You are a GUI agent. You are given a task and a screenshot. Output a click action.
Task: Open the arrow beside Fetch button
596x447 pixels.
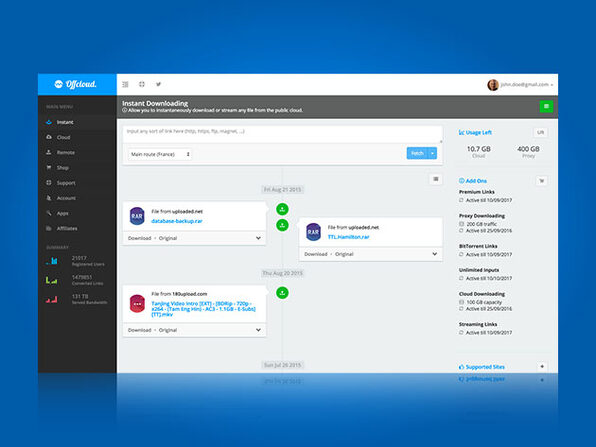tap(433, 153)
